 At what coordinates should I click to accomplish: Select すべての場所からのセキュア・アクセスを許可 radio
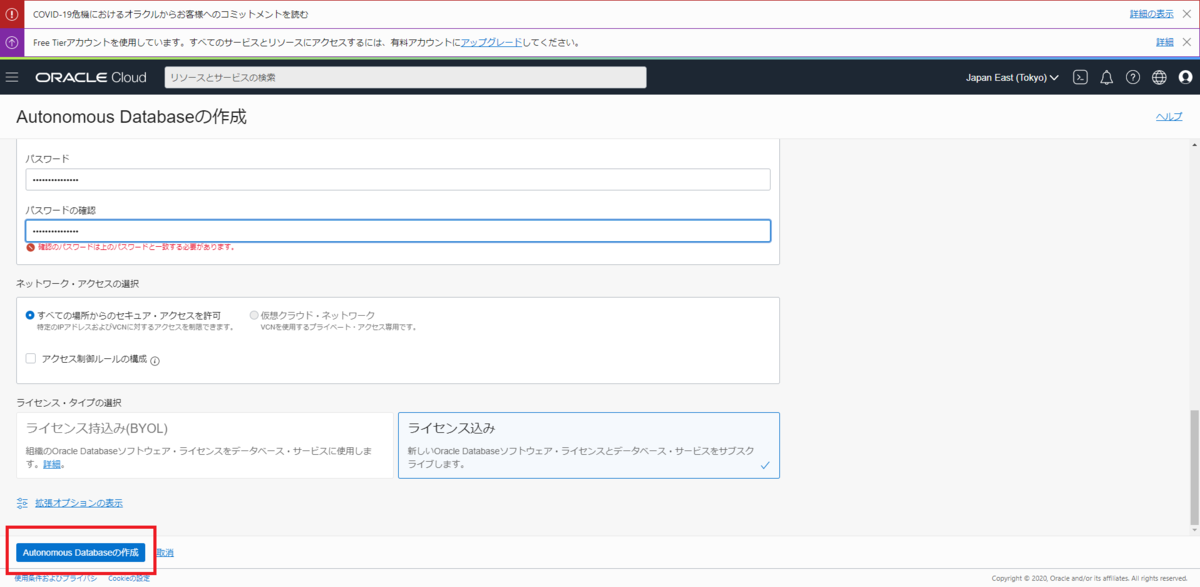coord(31,315)
